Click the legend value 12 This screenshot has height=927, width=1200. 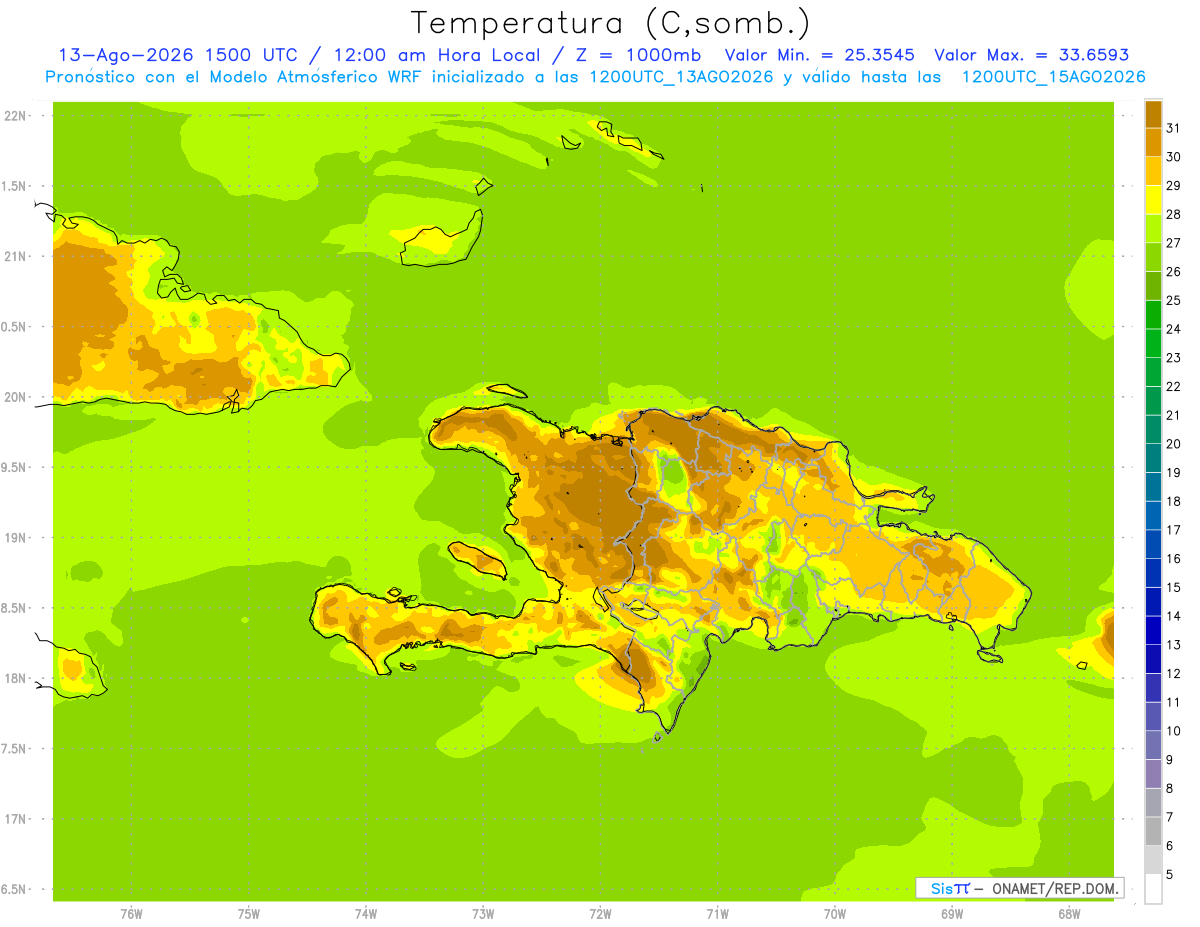pos(1173,673)
